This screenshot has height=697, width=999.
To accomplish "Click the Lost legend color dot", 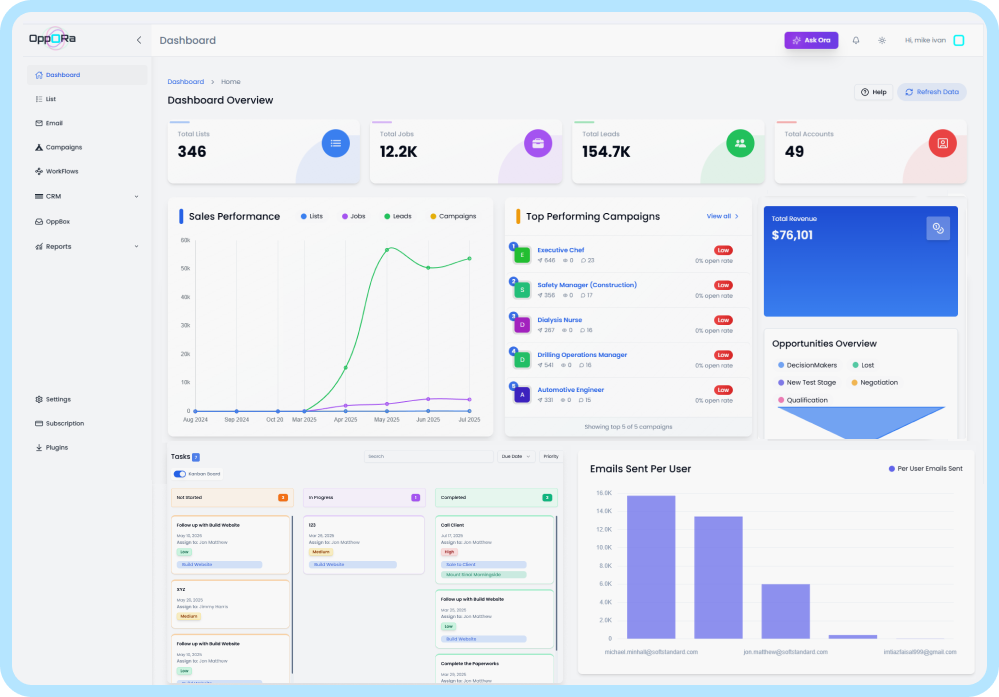I will click(855, 365).
